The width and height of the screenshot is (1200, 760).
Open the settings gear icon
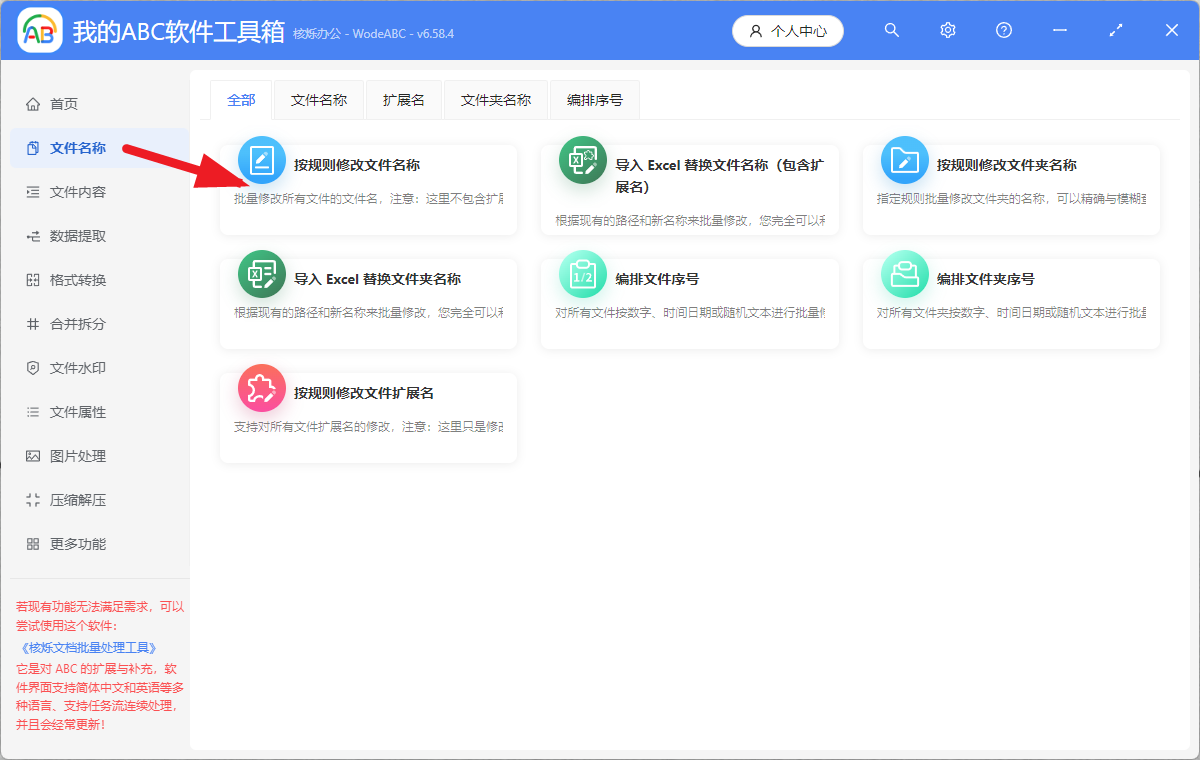point(947,30)
